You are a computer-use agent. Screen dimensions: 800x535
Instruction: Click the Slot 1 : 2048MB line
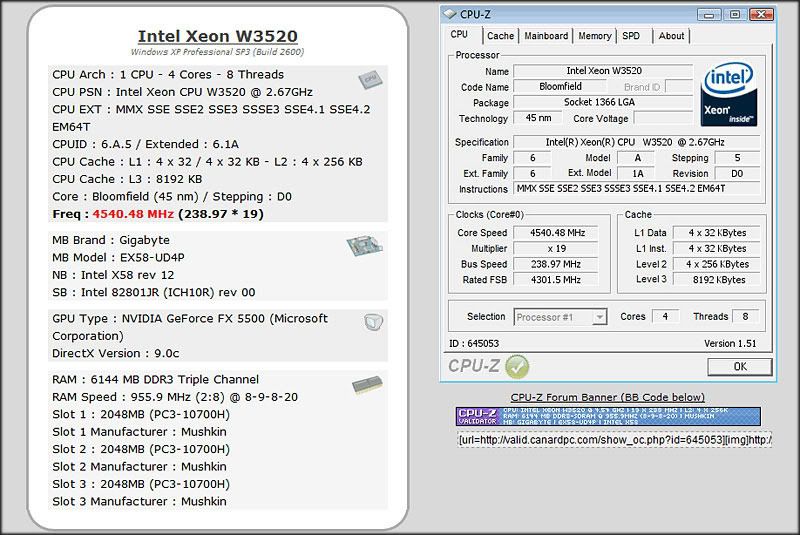tap(141, 415)
